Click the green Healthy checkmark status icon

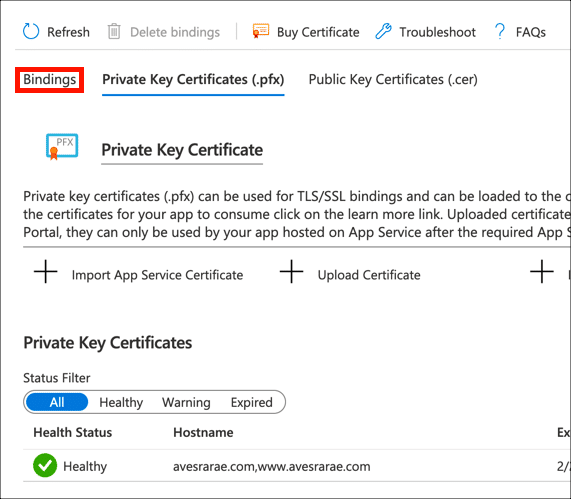tap(45, 465)
